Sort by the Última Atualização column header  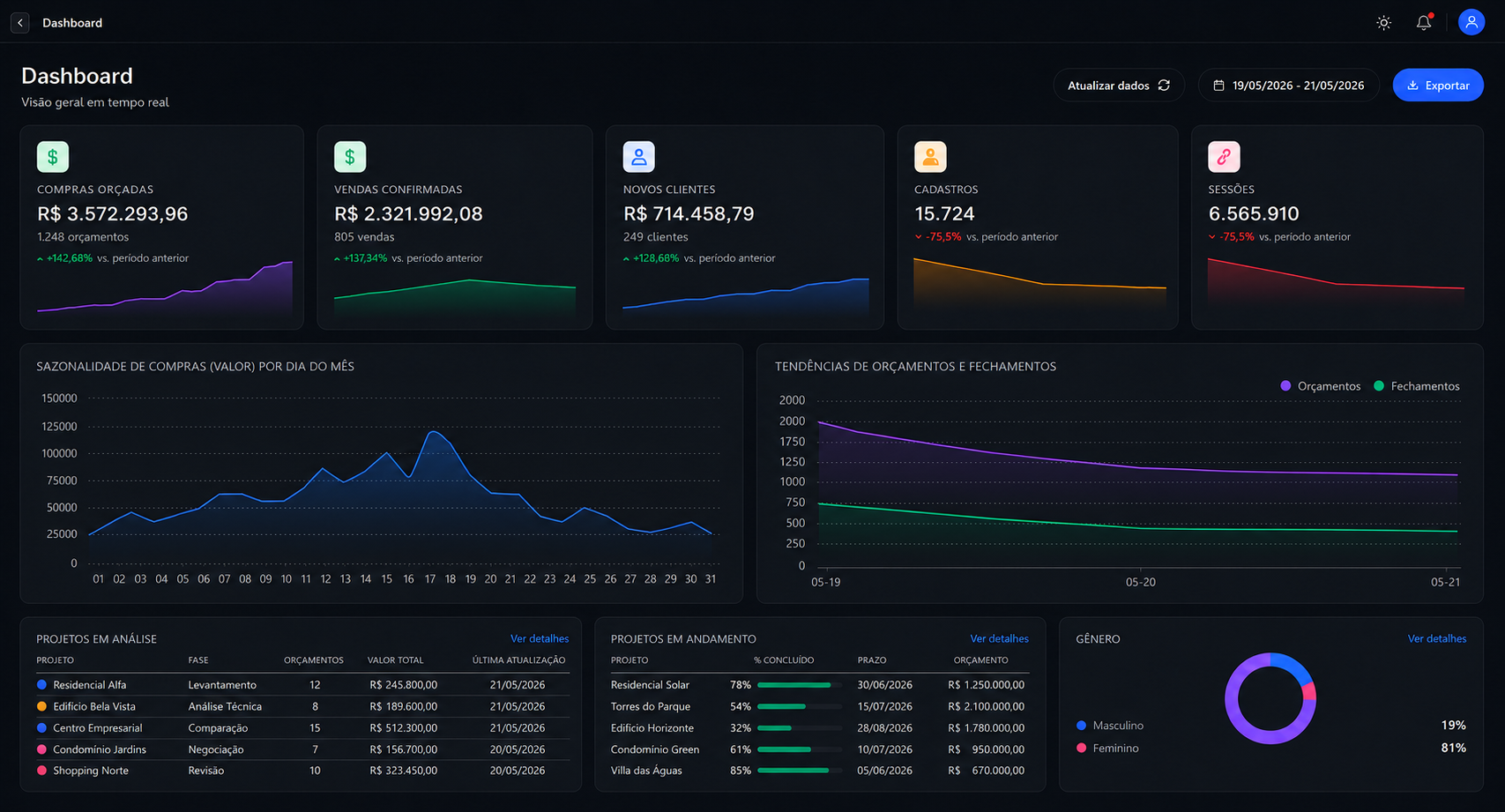(518, 660)
